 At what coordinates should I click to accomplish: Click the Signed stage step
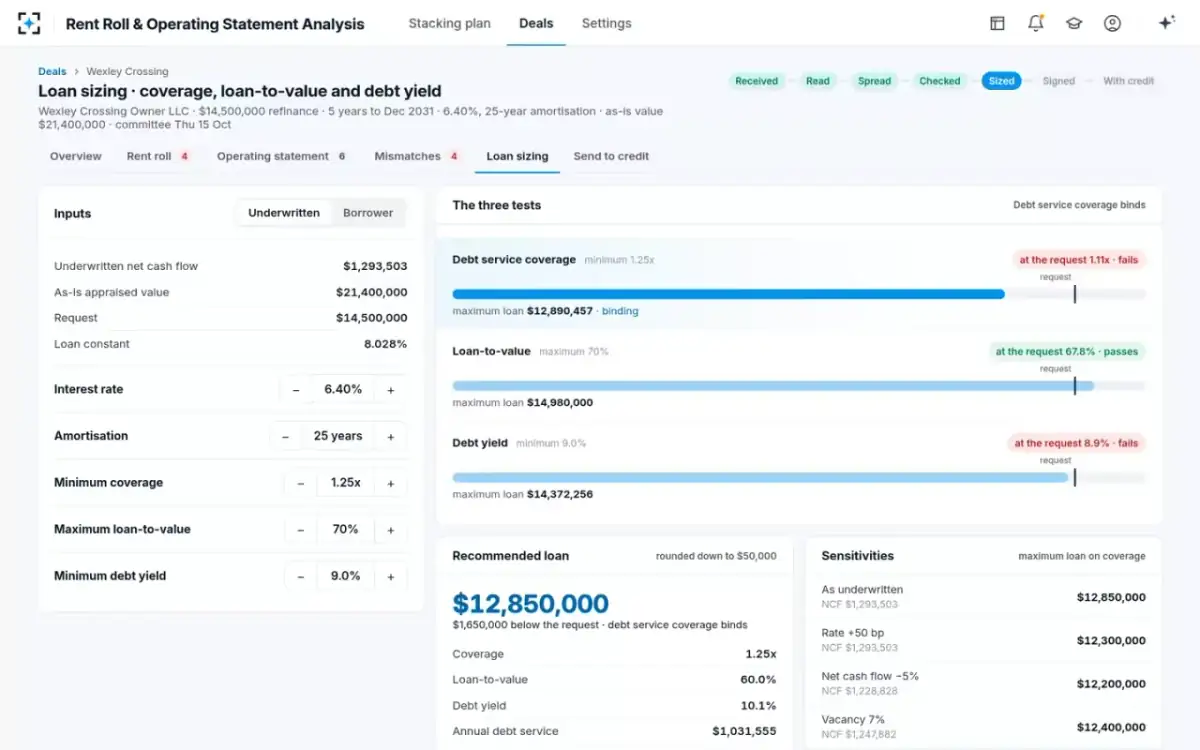point(1058,81)
